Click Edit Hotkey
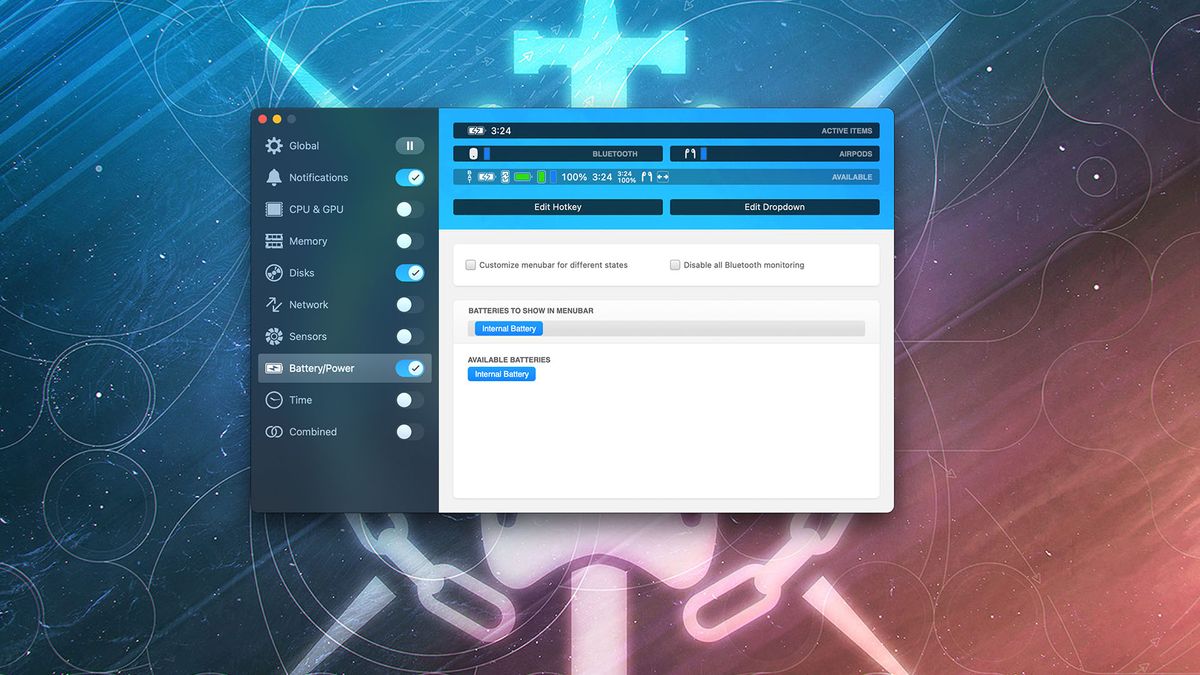Screen dimensions: 1200x675 coord(557,207)
